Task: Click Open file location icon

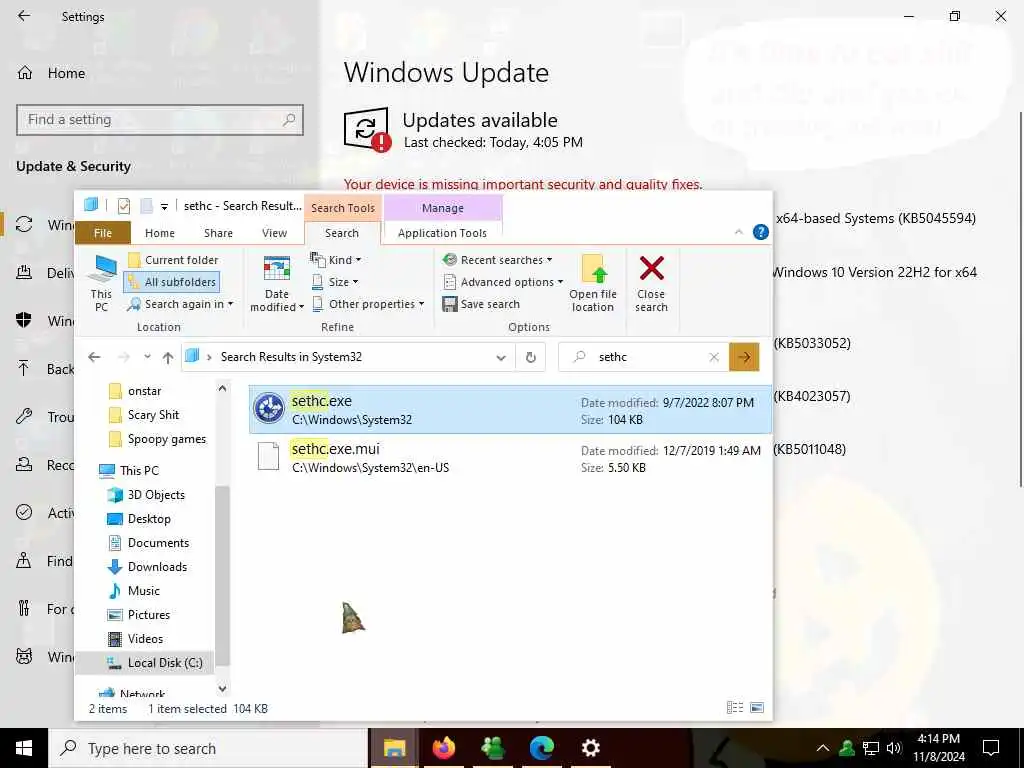Action: click(x=593, y=269)
